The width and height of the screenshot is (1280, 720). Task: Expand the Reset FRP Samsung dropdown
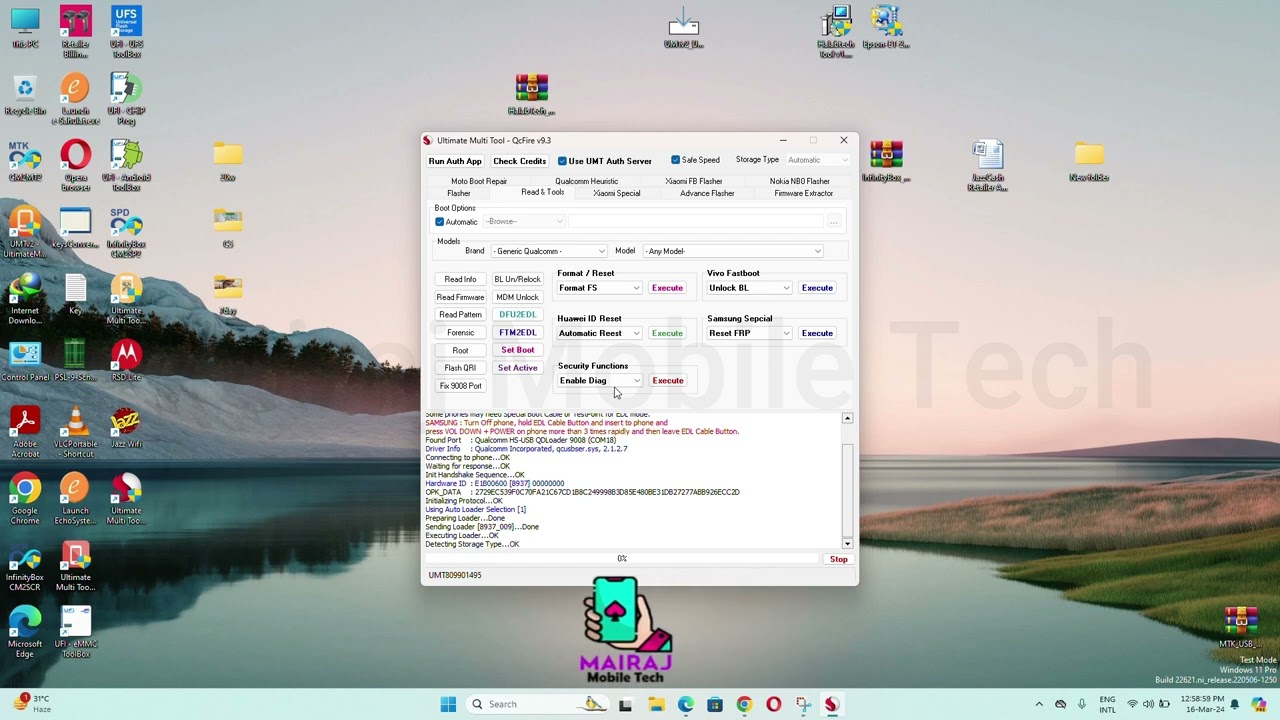tap(749, 333)
